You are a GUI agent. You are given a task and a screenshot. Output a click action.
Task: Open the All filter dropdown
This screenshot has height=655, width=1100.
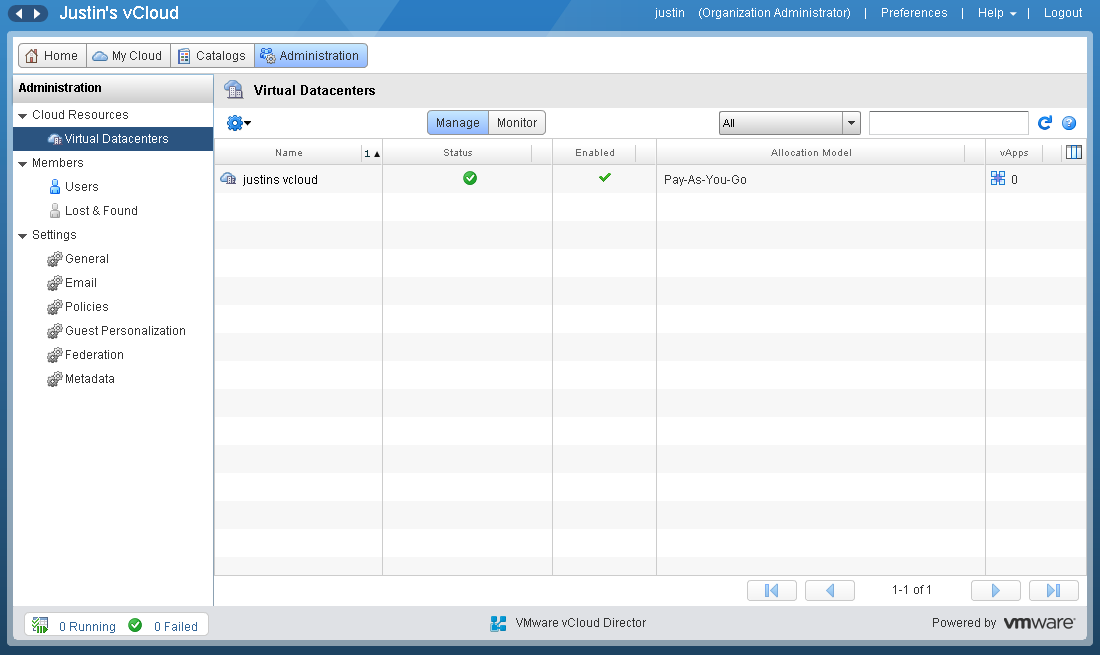(x=789, y=123)
